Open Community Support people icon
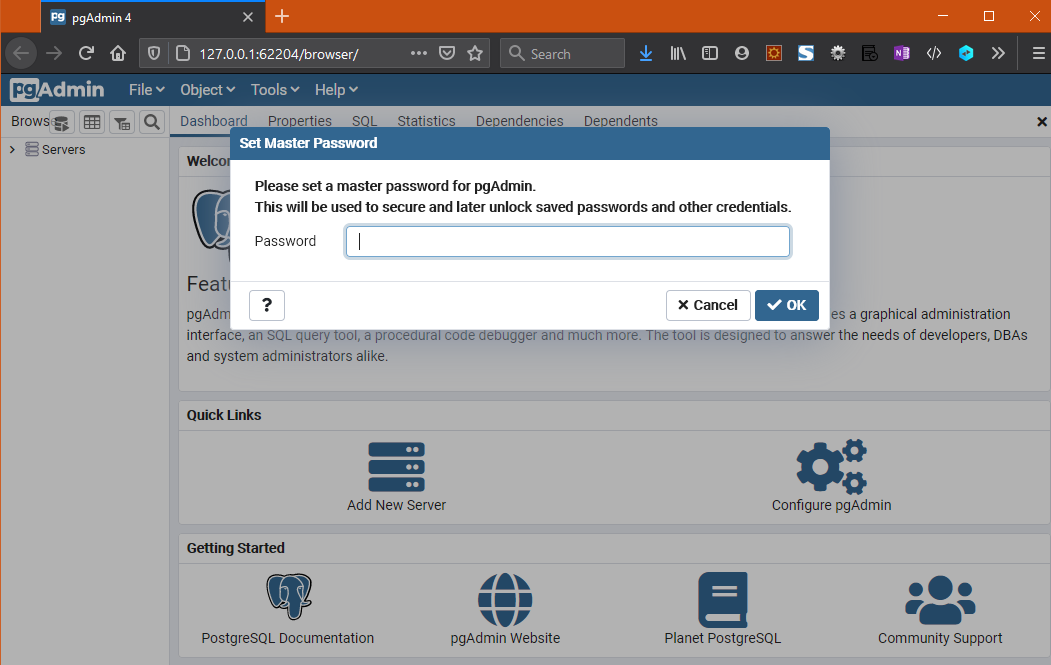Image resolution: width=1051 pixels, height=665 pixels. [939, 598]
